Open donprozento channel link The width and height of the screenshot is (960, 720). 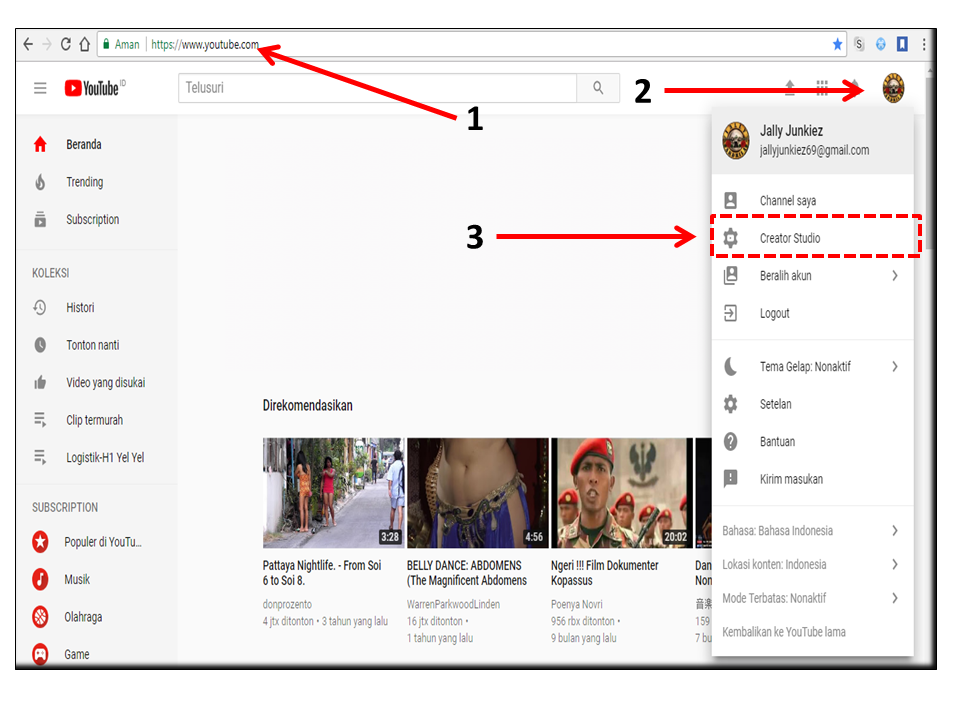[x=287, y=604]
